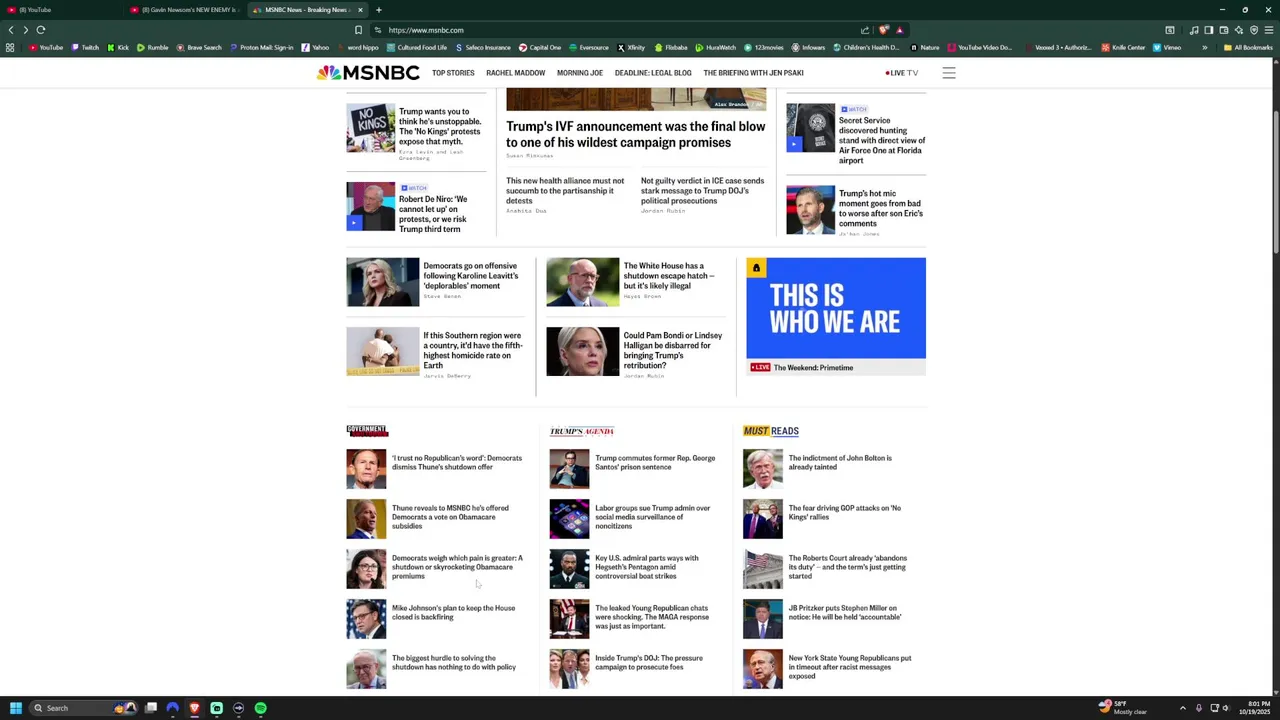This screenshot has width=1280, height=720.
Task: Open the MSNBC site hamburger menu
Action: [x=949, y=73]
